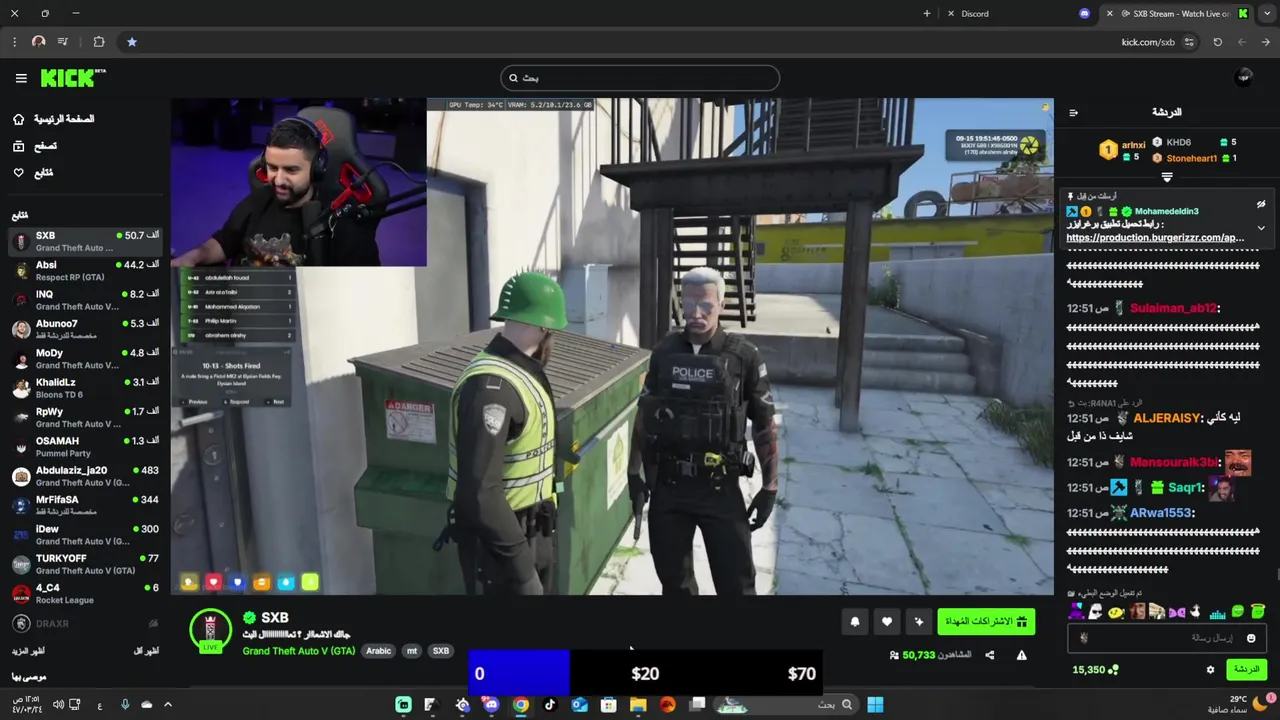
Task: Click the SXB streamer avatar with LIVE badge
Action: 210,630
